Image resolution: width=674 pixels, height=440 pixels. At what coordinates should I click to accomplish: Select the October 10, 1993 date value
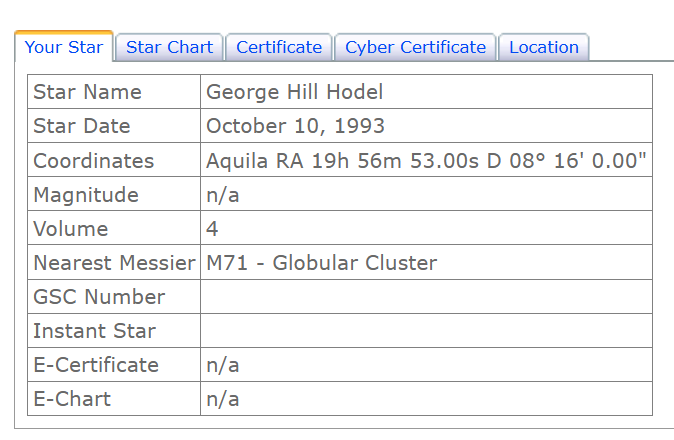tap(295, 126)
